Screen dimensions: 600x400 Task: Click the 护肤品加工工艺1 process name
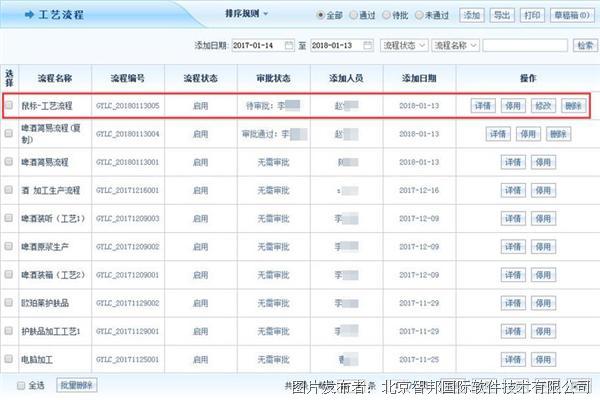[51, 331]
